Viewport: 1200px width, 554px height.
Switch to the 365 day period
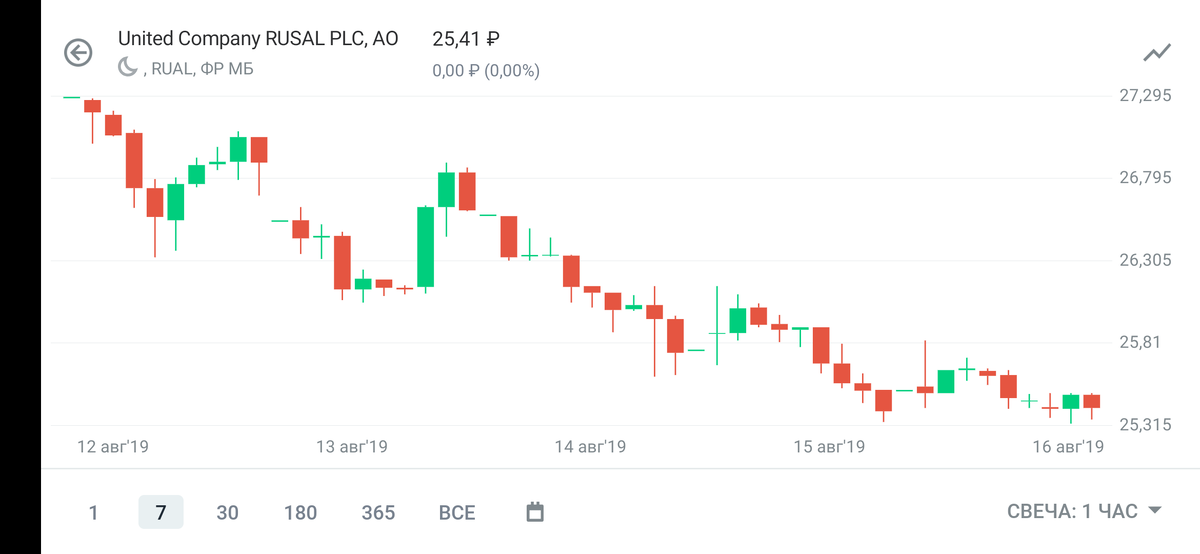(x=378, y=512)
